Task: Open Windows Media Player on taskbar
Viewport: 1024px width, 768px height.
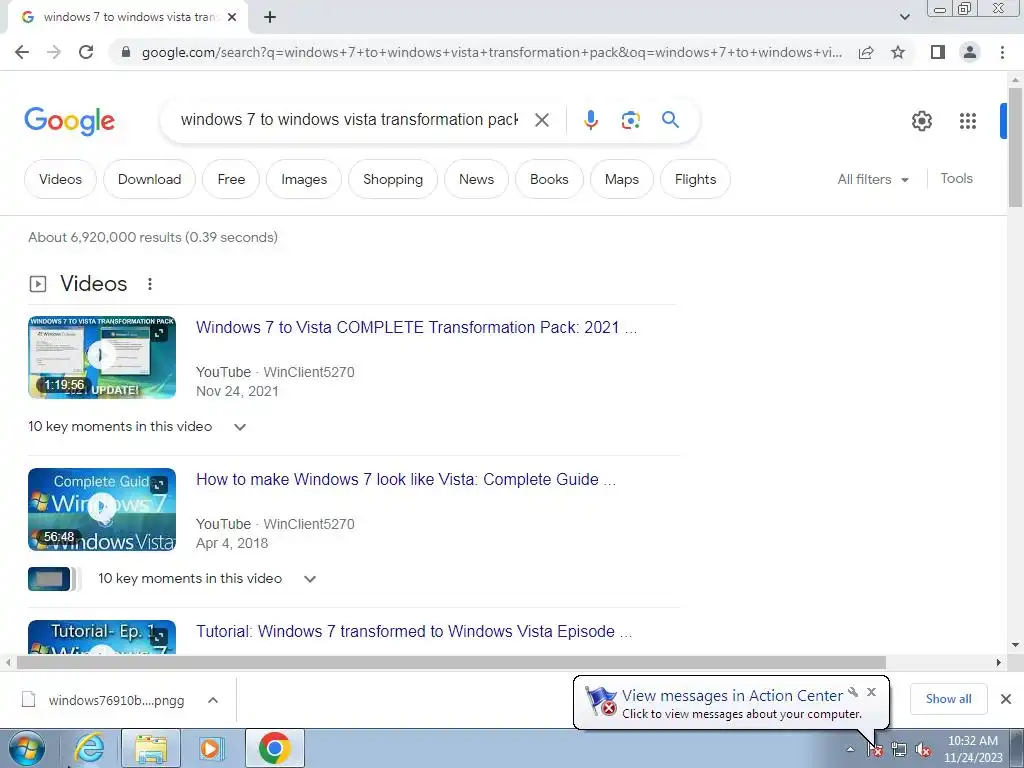Action: [x=210, y=748]
